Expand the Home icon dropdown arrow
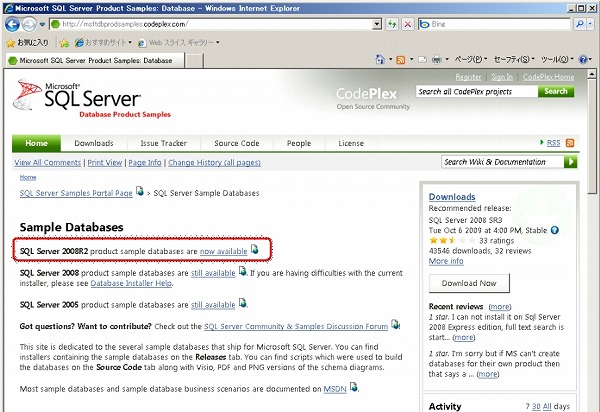This screenshot has width=600, height=412. (390, 59)
